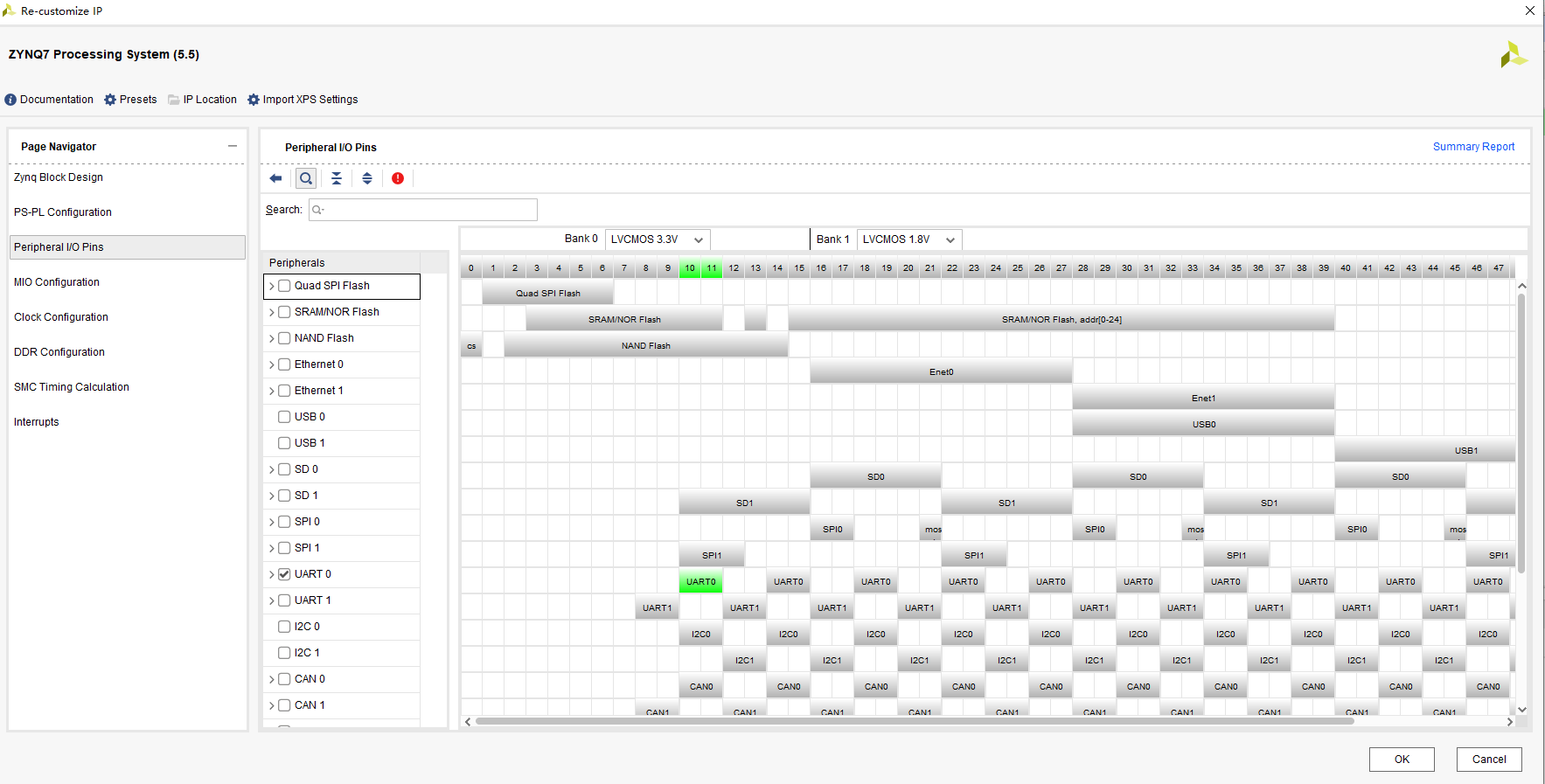This screenshot has width=1545, height=784.
Task: Click the expand all toolbar icon
Action: 367,178
